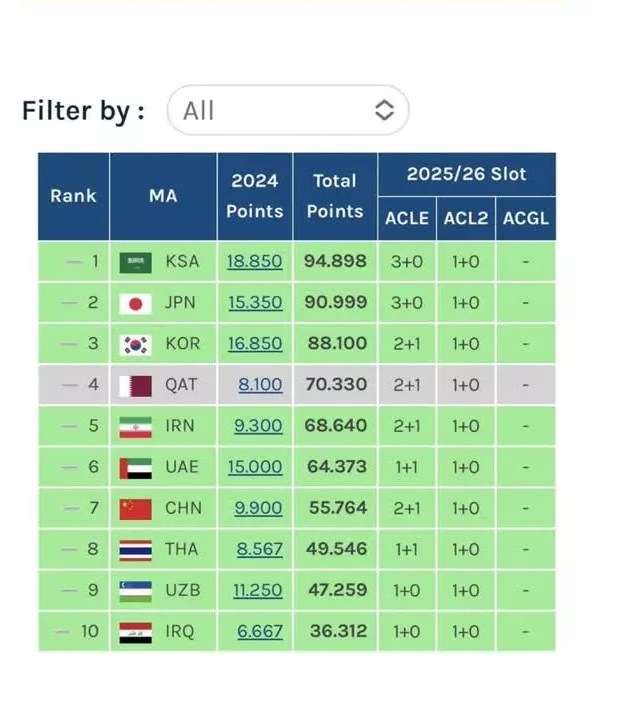The height and width of the screenshot is (704, 636).
Task: Click the Uzbekistan flag icon
Action: 135,590
